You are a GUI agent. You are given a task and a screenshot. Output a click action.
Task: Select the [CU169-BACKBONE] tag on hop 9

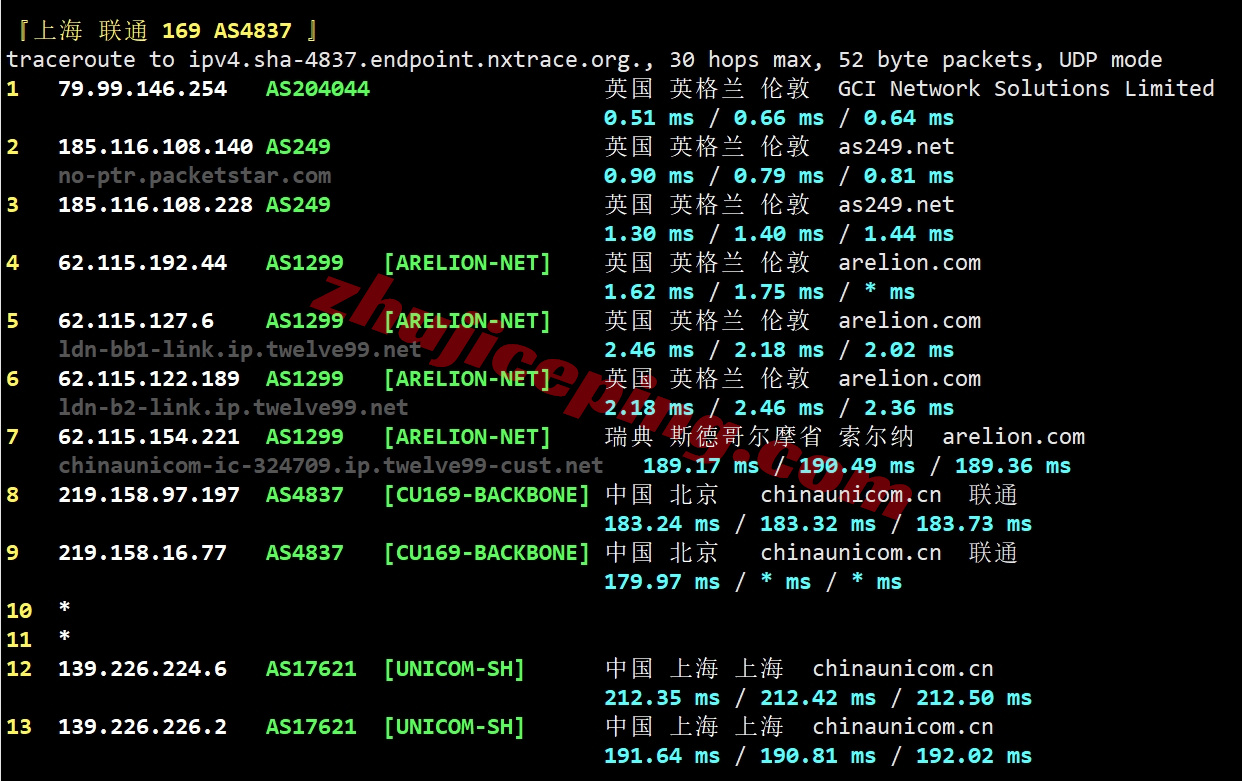(x=487, y=552)
